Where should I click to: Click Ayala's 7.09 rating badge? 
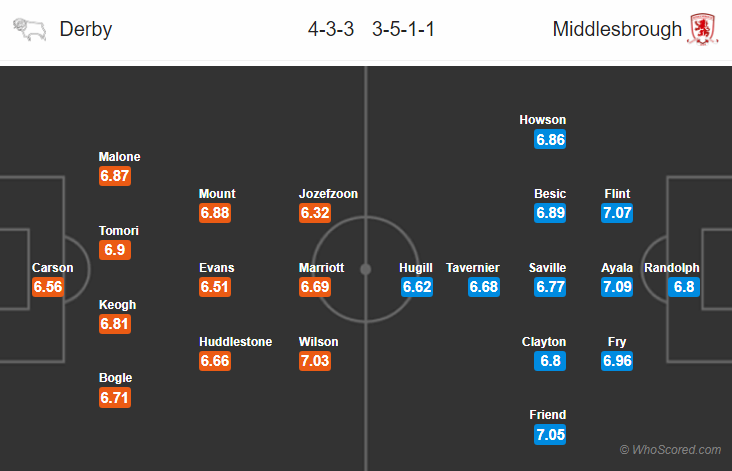(617, 287)
